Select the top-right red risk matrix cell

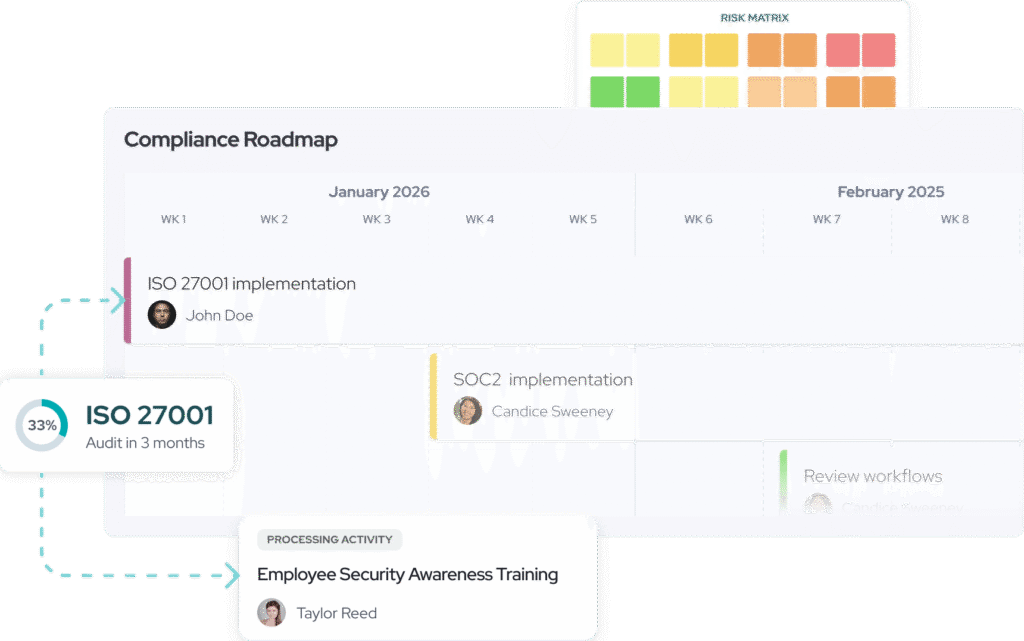(879, 50)
